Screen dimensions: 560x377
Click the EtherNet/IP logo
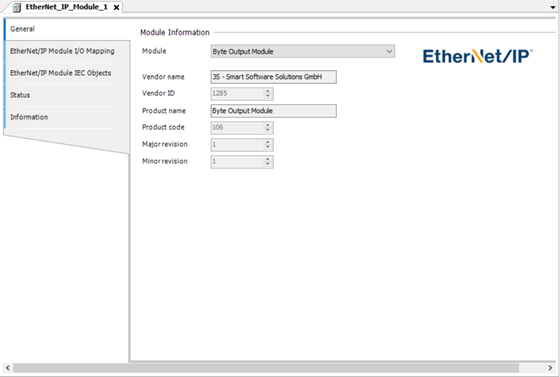478,56
